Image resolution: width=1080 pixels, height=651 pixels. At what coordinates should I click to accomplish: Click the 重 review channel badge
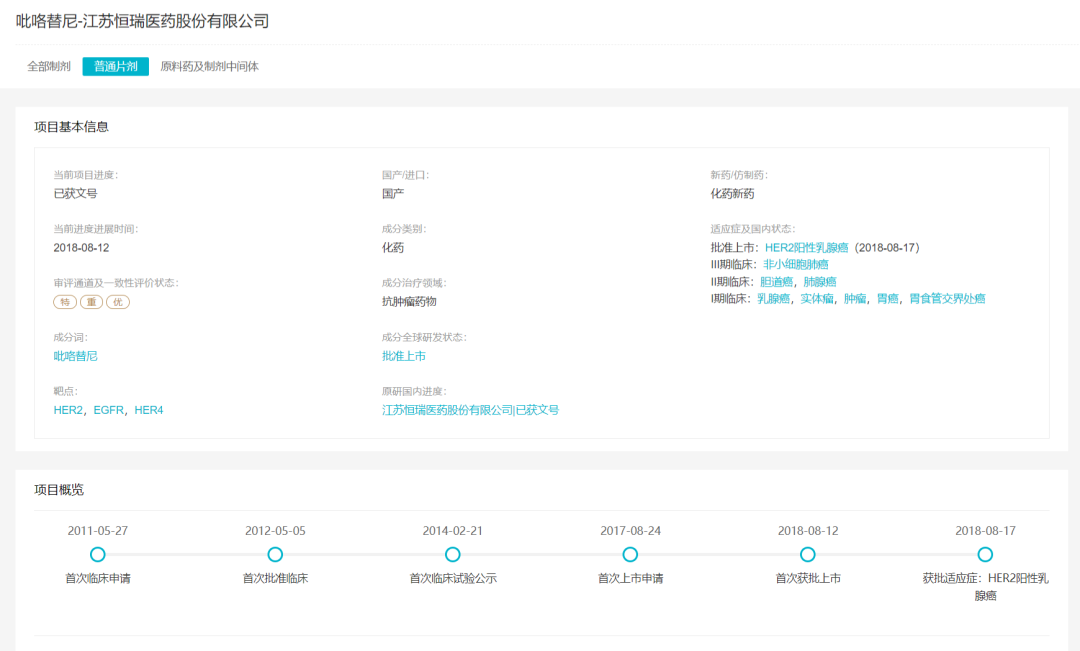point(92,302)
